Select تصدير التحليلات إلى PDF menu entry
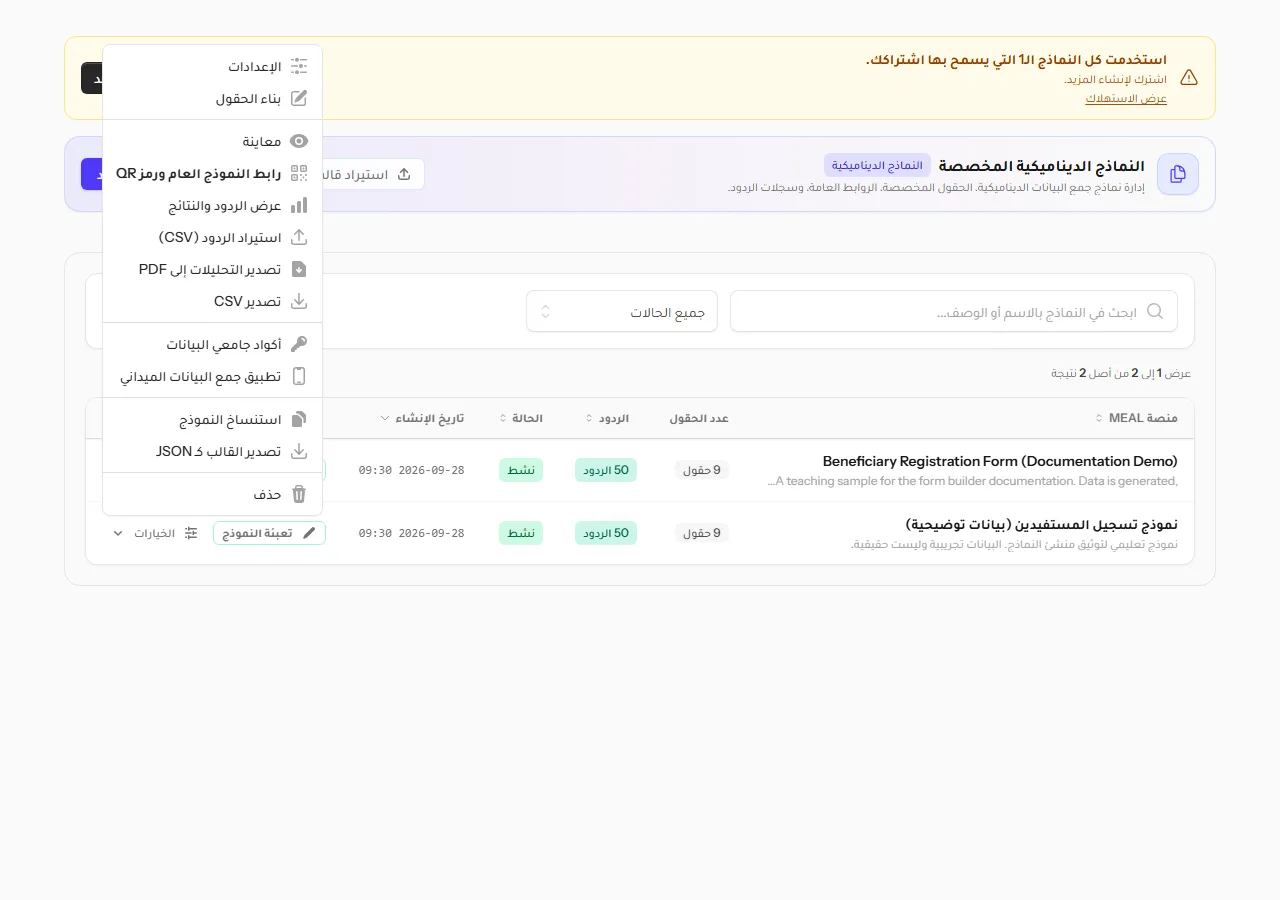Image resolution: width=1280 pixels, height=900 pixels. 212,269
